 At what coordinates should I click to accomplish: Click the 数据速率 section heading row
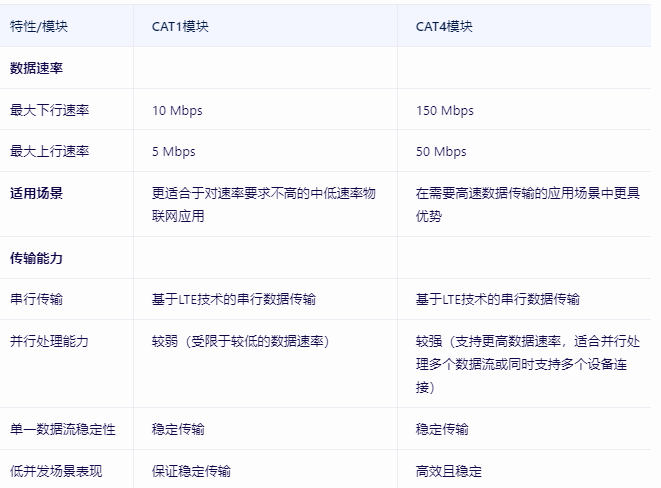pyautogui.click(x=38, y=68)
